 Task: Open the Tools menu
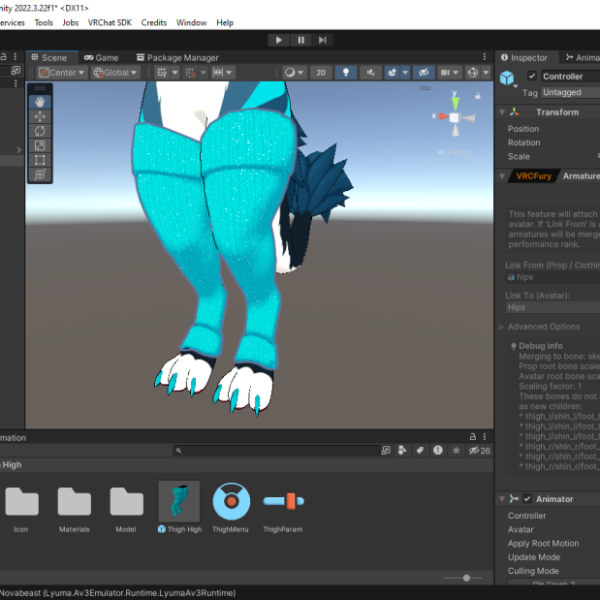point(44,23)
